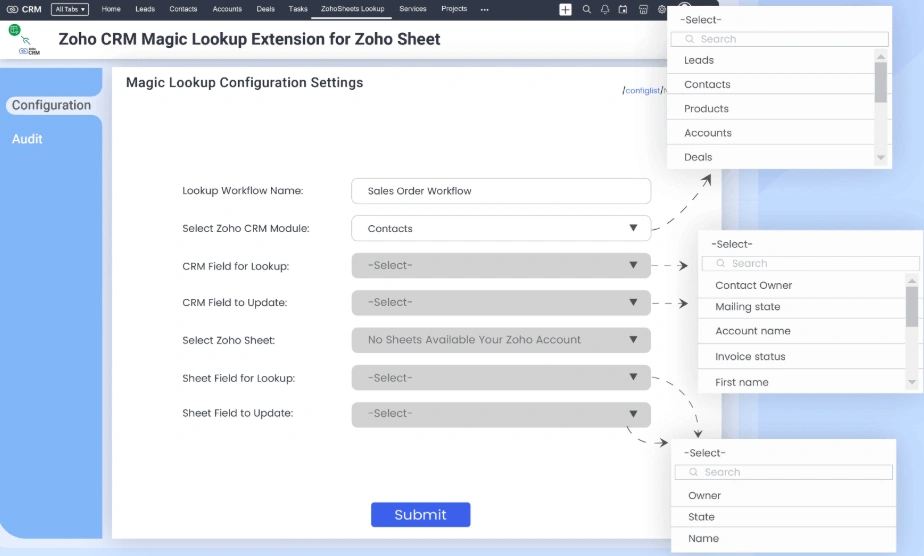
Task: Open the CRM Field for Lookup dropdown
Action: pos(501,266)
